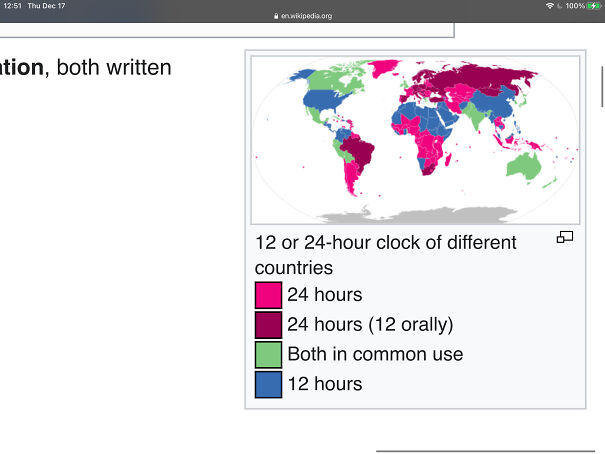Click the dark magenta legend swatch

pos(268,325)
